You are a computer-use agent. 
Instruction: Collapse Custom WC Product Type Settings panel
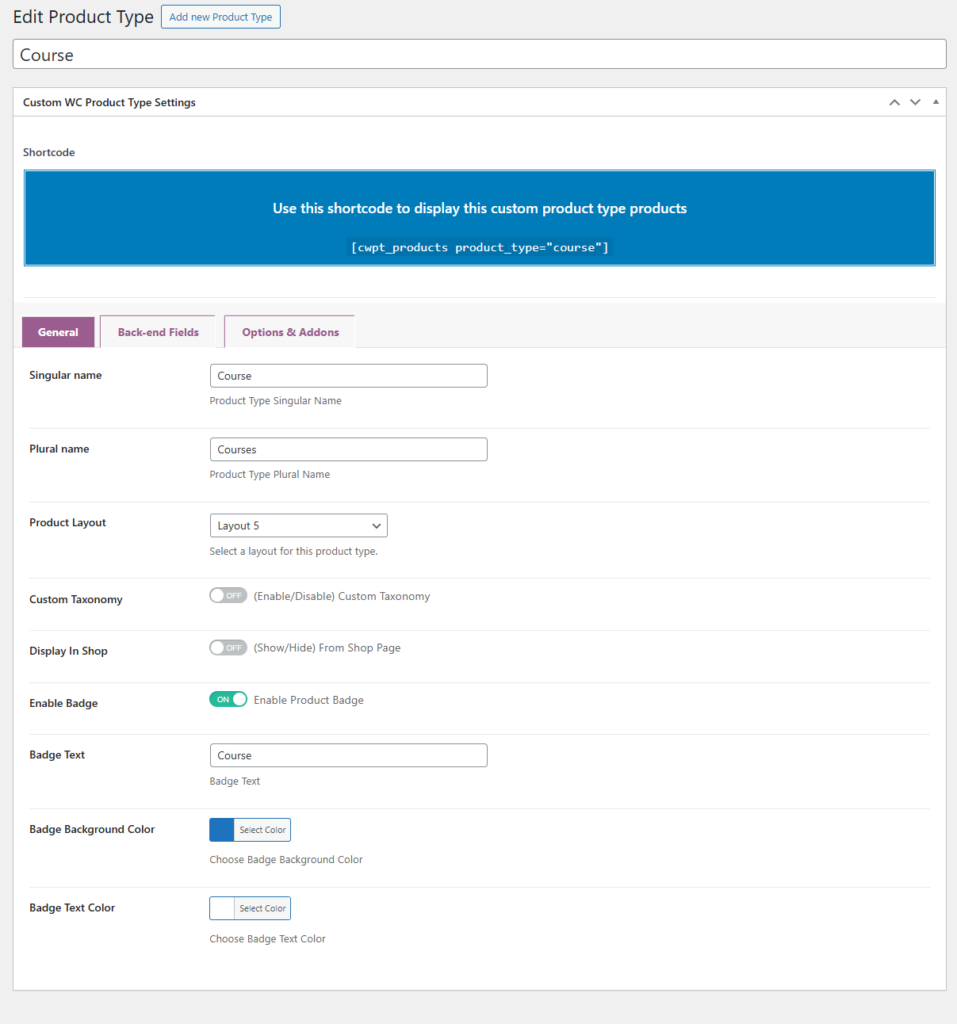(935, 102)
